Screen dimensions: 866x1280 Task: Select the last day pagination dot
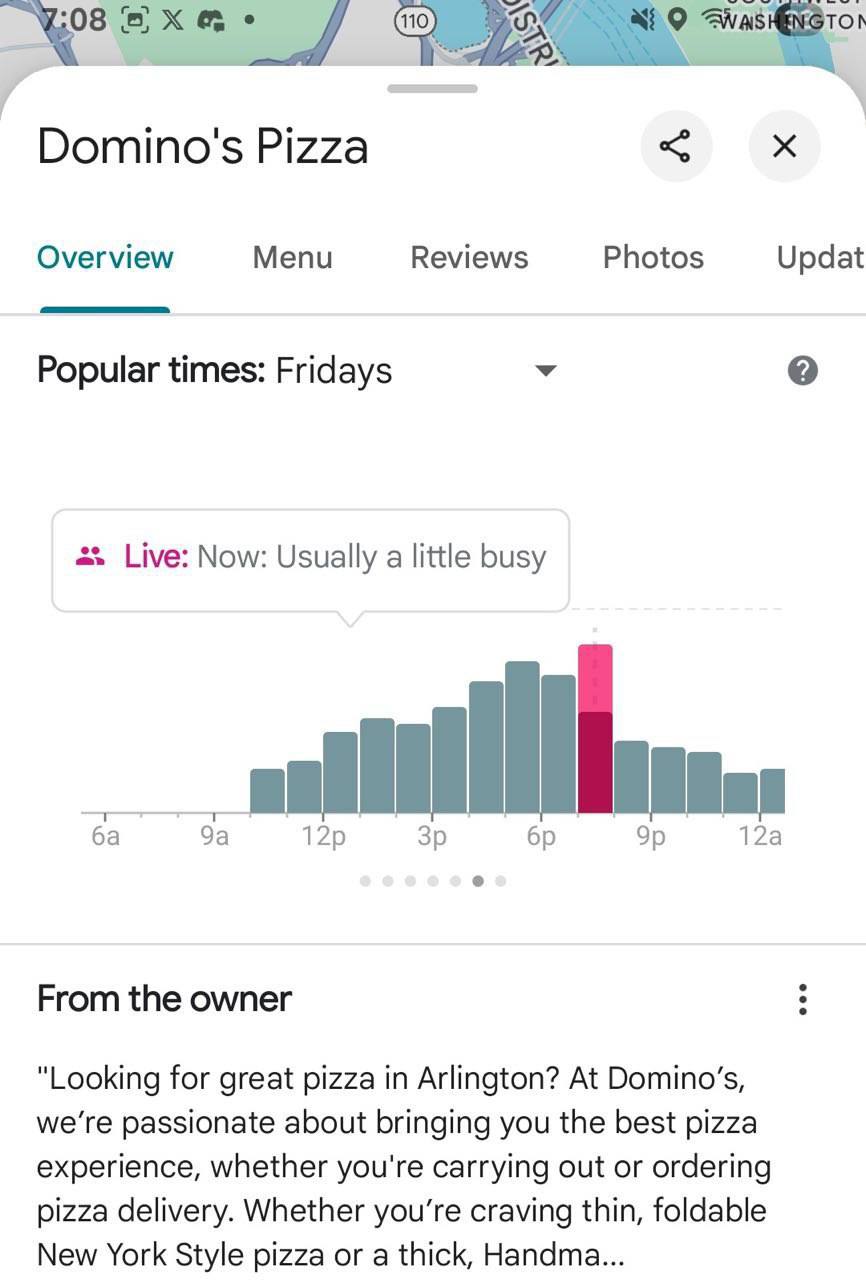coord(501,881)
